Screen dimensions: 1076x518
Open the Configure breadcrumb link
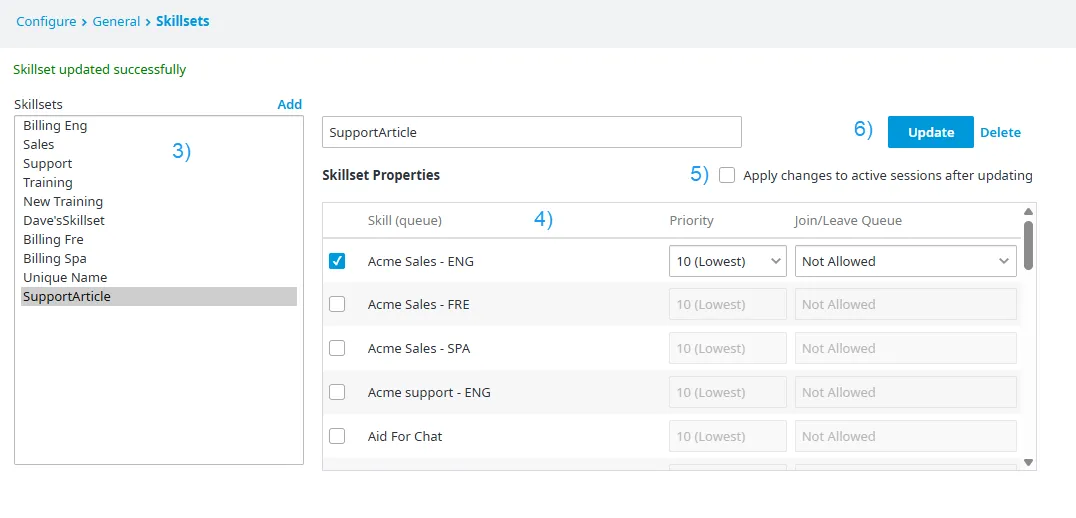pyautogui.click(x=46, y=21)
